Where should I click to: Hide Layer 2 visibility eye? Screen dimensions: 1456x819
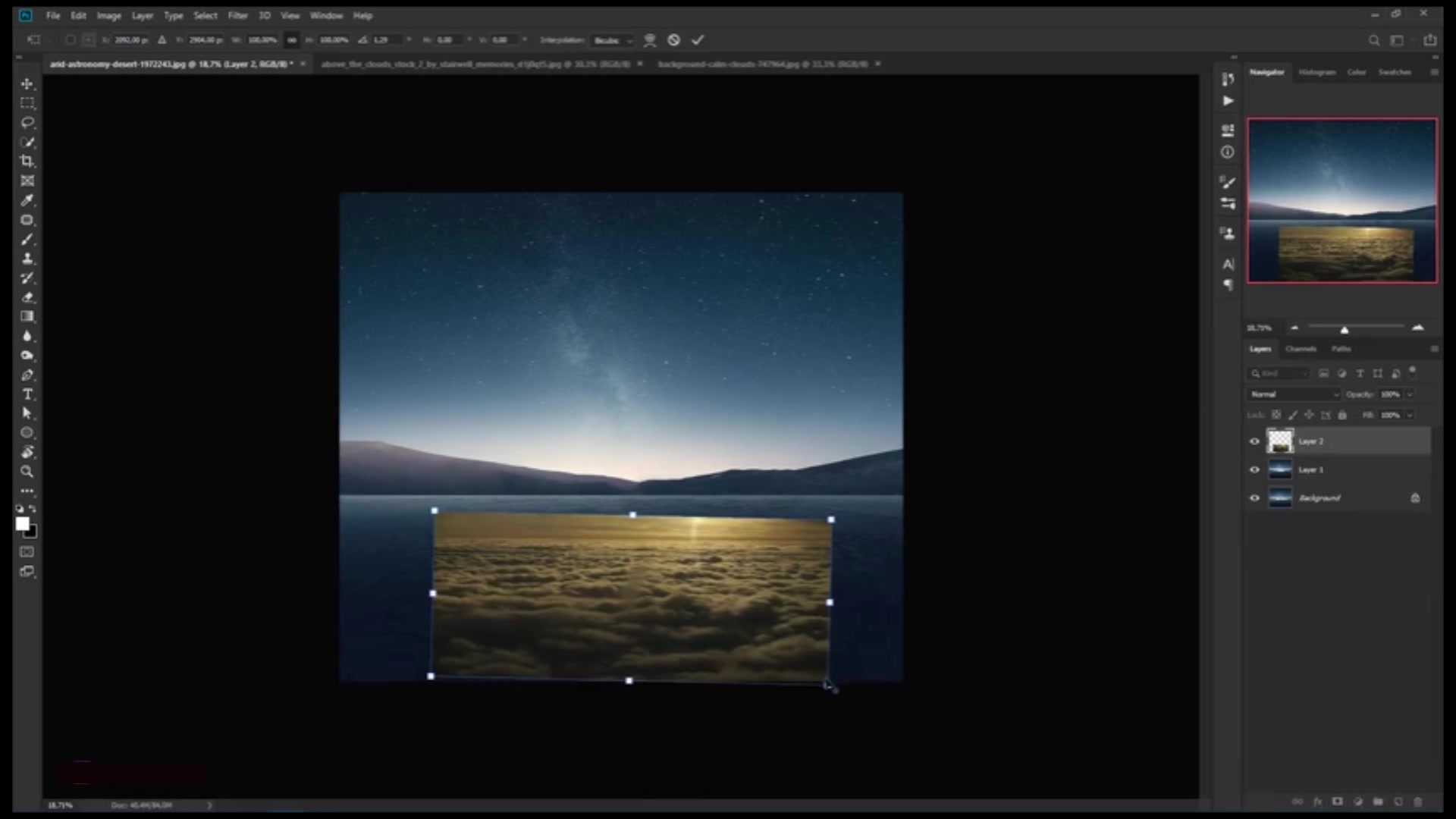point(1254,441)
